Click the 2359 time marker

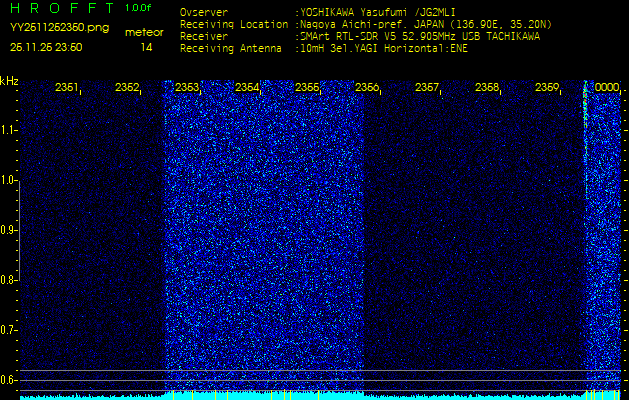(547, 87)
